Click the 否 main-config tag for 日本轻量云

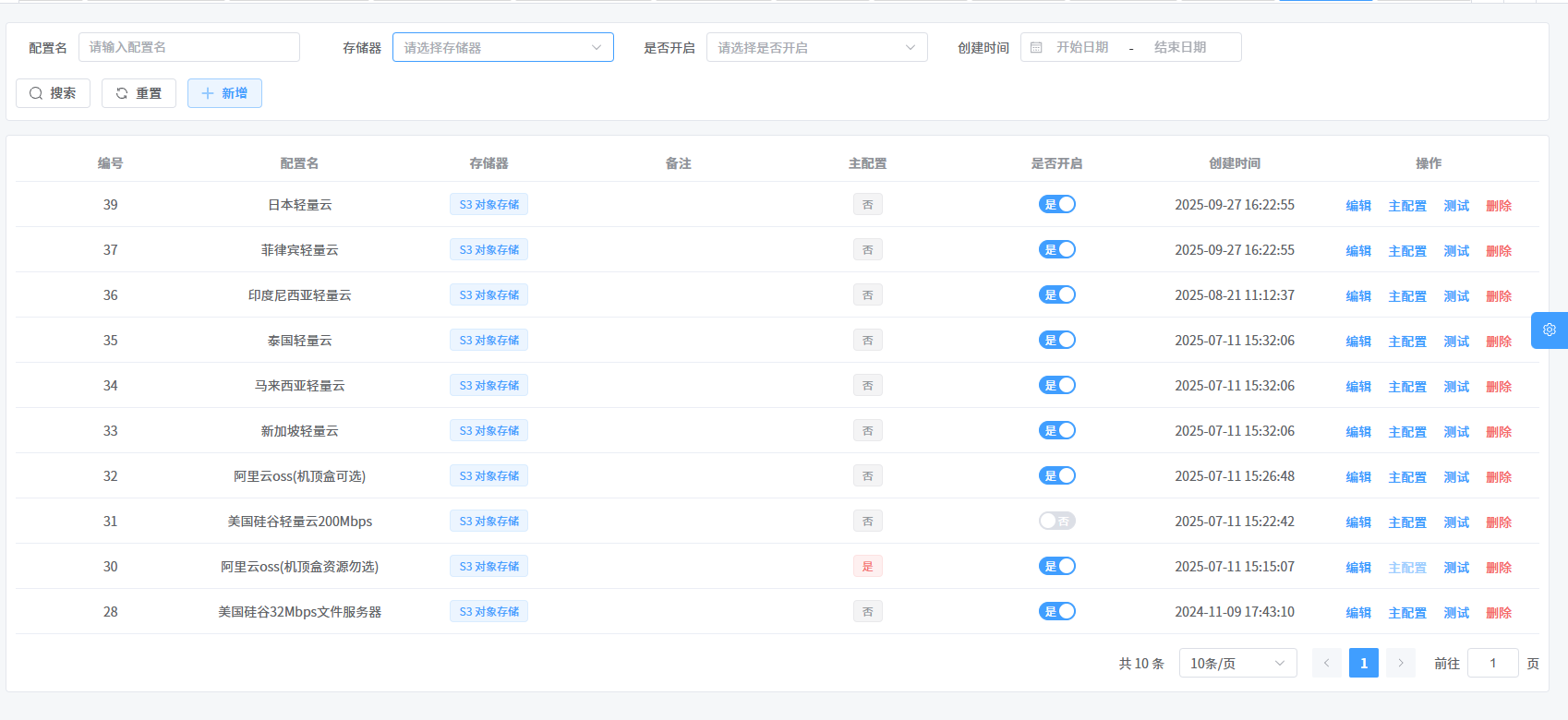[x=868, y=204]
